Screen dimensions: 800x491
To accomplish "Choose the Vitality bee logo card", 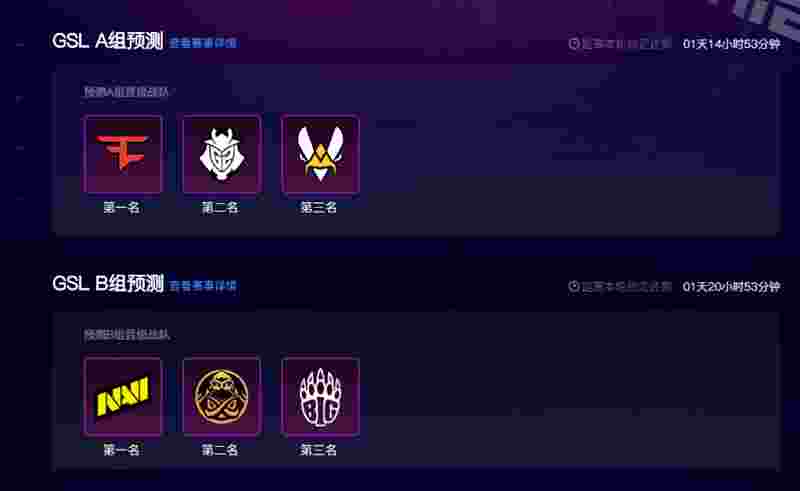I will pyautogui.click(x=320, y=154).
